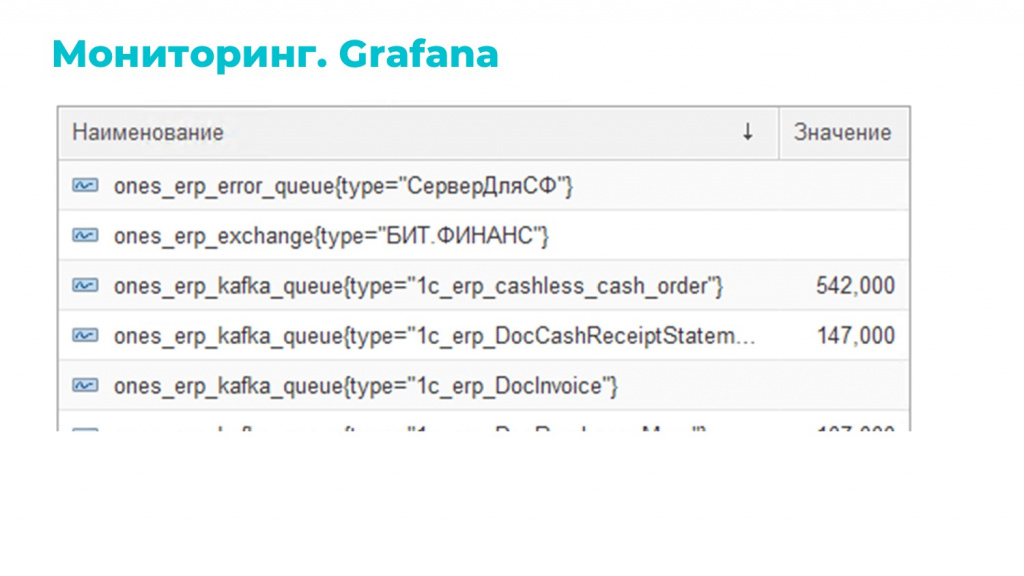
Task: Click the metric icon beside ones_erp_exchange БИТ.ФИНАНС
Action: point(86,235)
